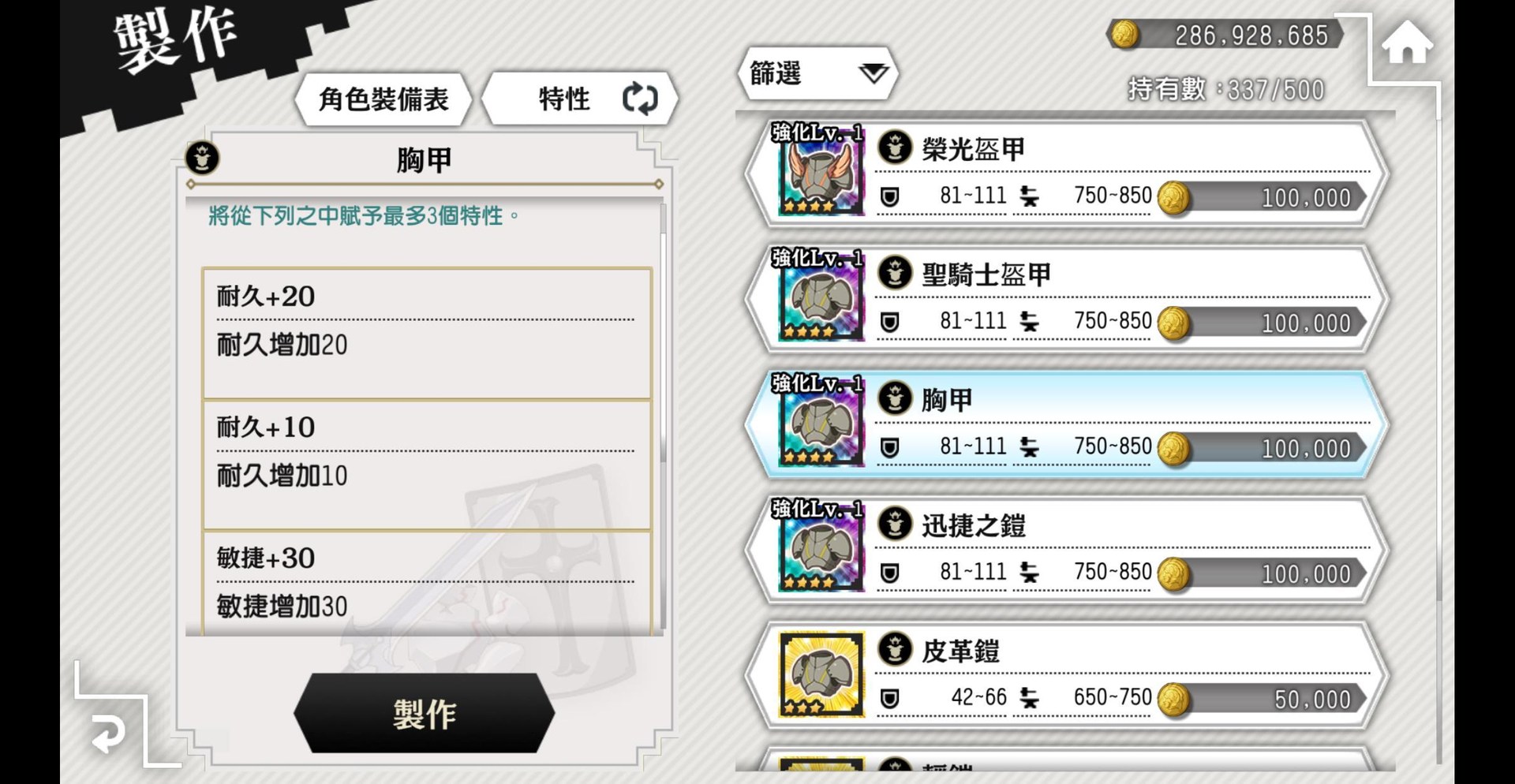Switch to the 特性 tab
The image size is (1515, 784).
pos(580,99)
